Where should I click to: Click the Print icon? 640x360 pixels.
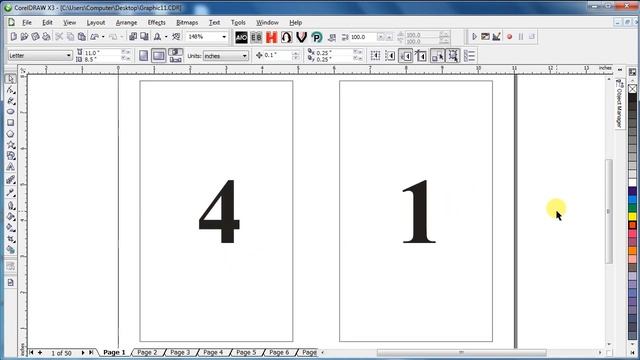tap(47, 37)
